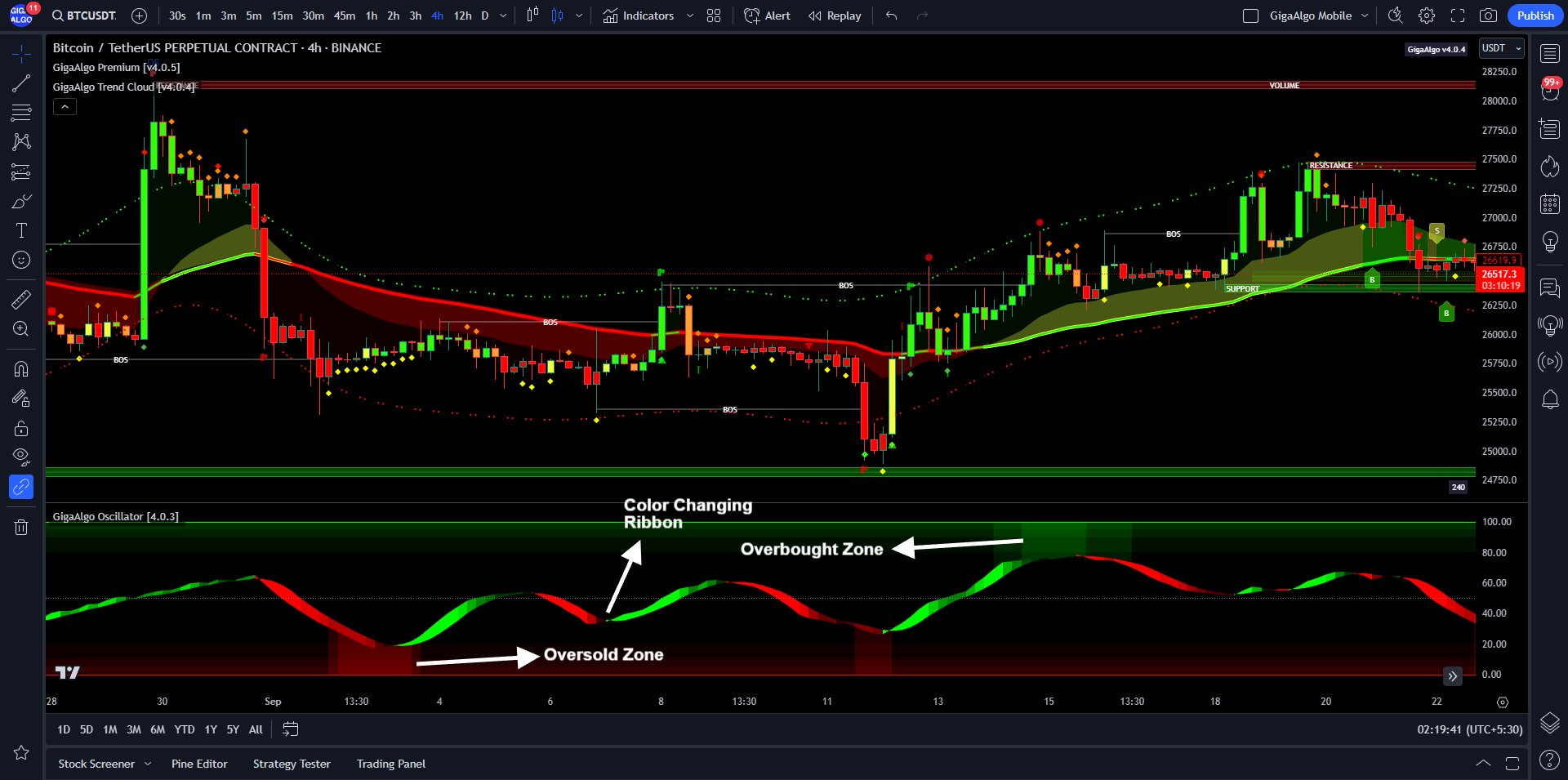Open the help center question icon
This screenshot has width=1568, height=780.
pyautogui.click(x=1550, y=760)
